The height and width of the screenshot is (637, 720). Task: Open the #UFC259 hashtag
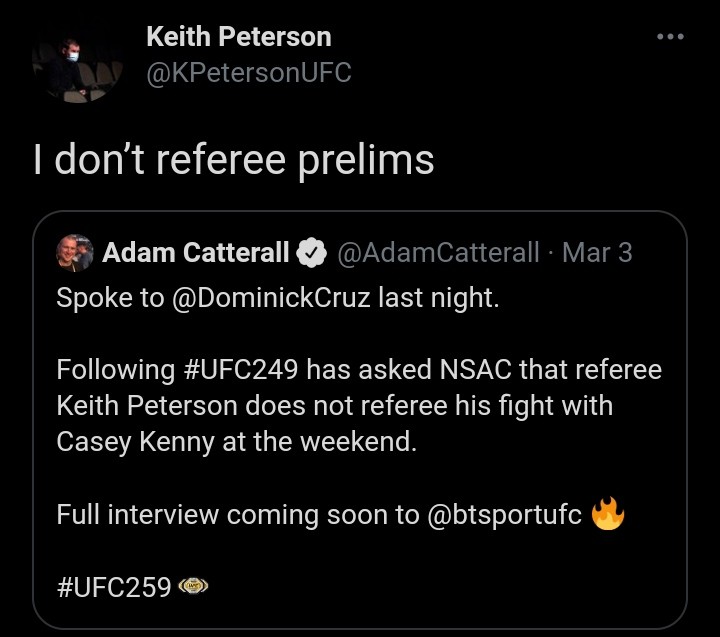(x=114, y=586)
